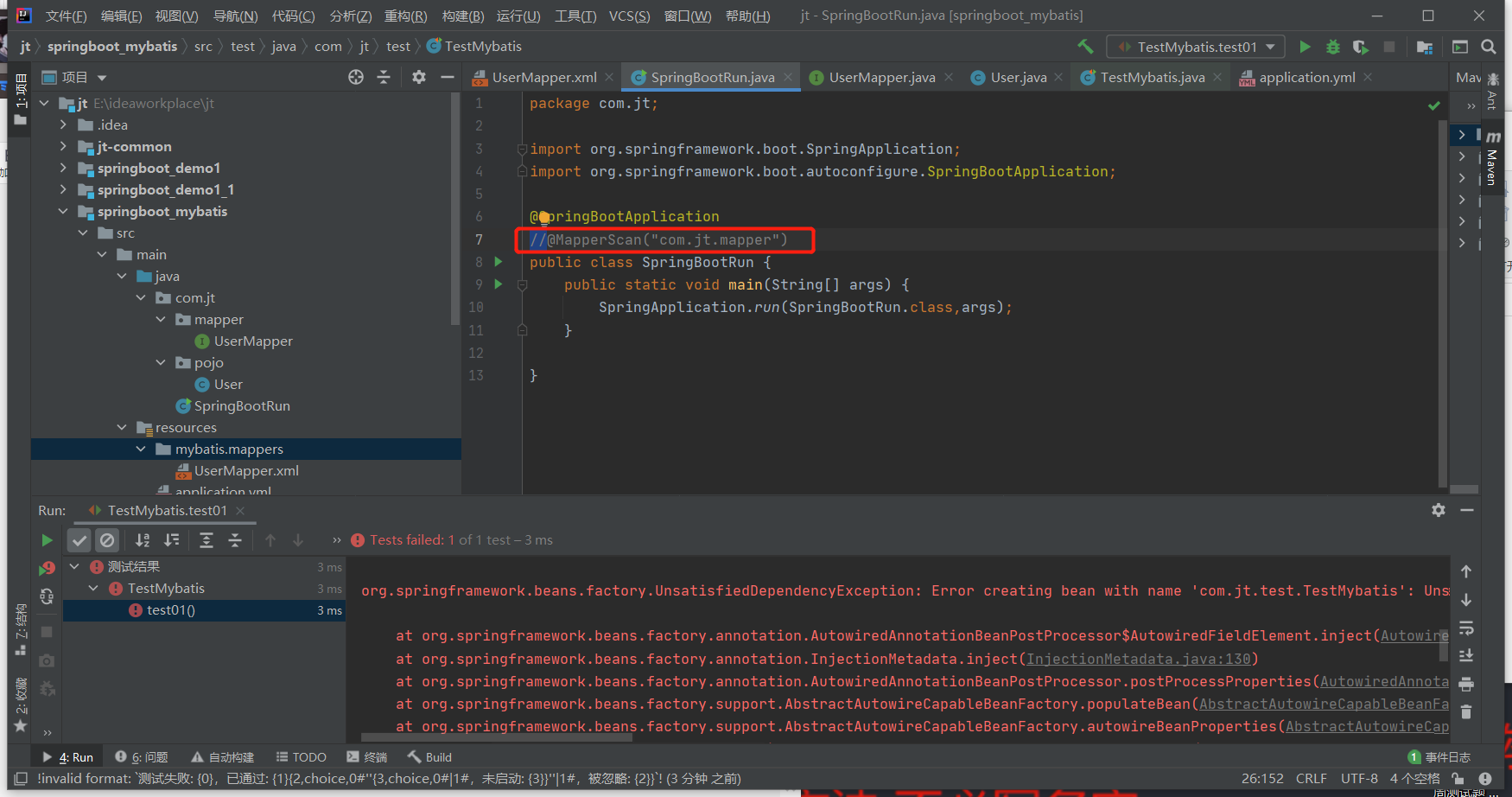Clear console with the trash icon

pos(1466,712)
